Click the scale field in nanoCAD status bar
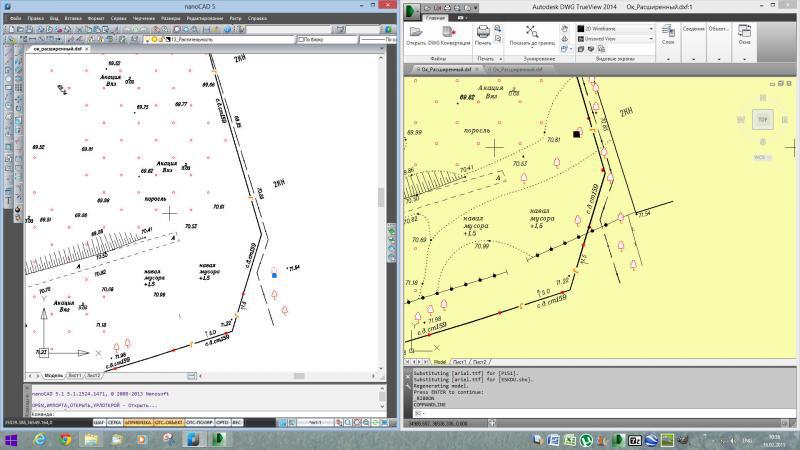Viewport: 800px width, 450px height. pos(315,422)
